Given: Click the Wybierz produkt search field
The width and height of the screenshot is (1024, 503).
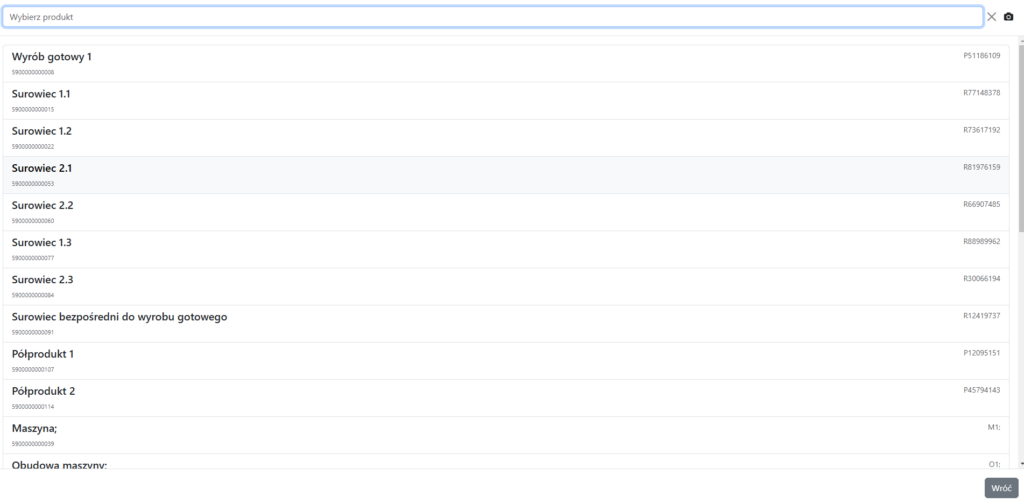Looking at the screenshot, I should (492, 17).
